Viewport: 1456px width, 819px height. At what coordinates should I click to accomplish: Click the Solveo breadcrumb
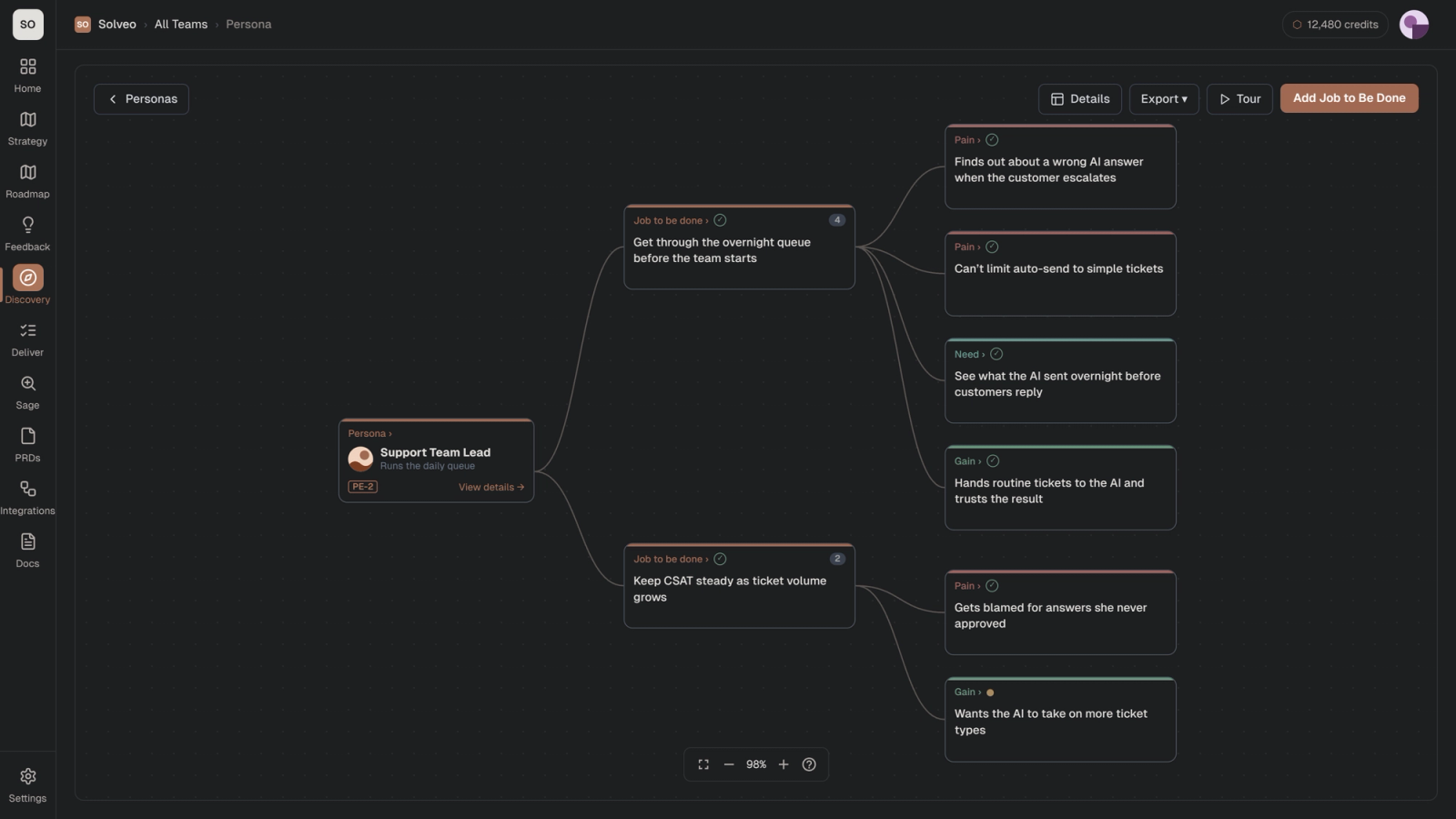click(x=116, y=25)
